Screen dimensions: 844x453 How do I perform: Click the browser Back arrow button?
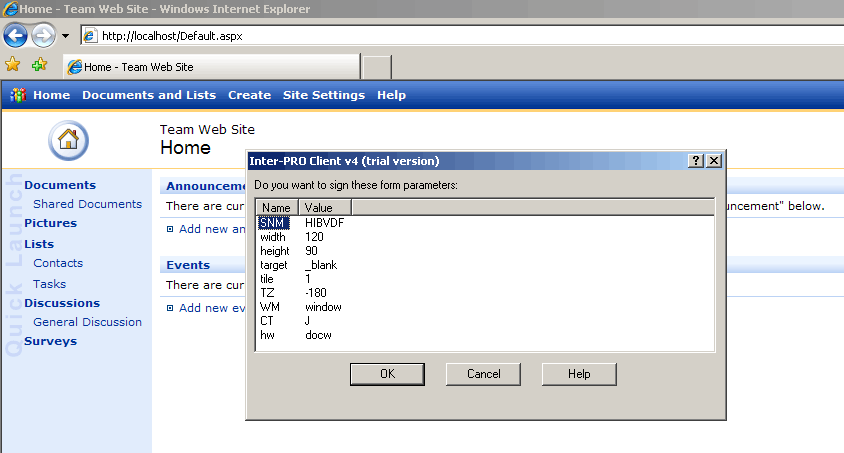15,36
